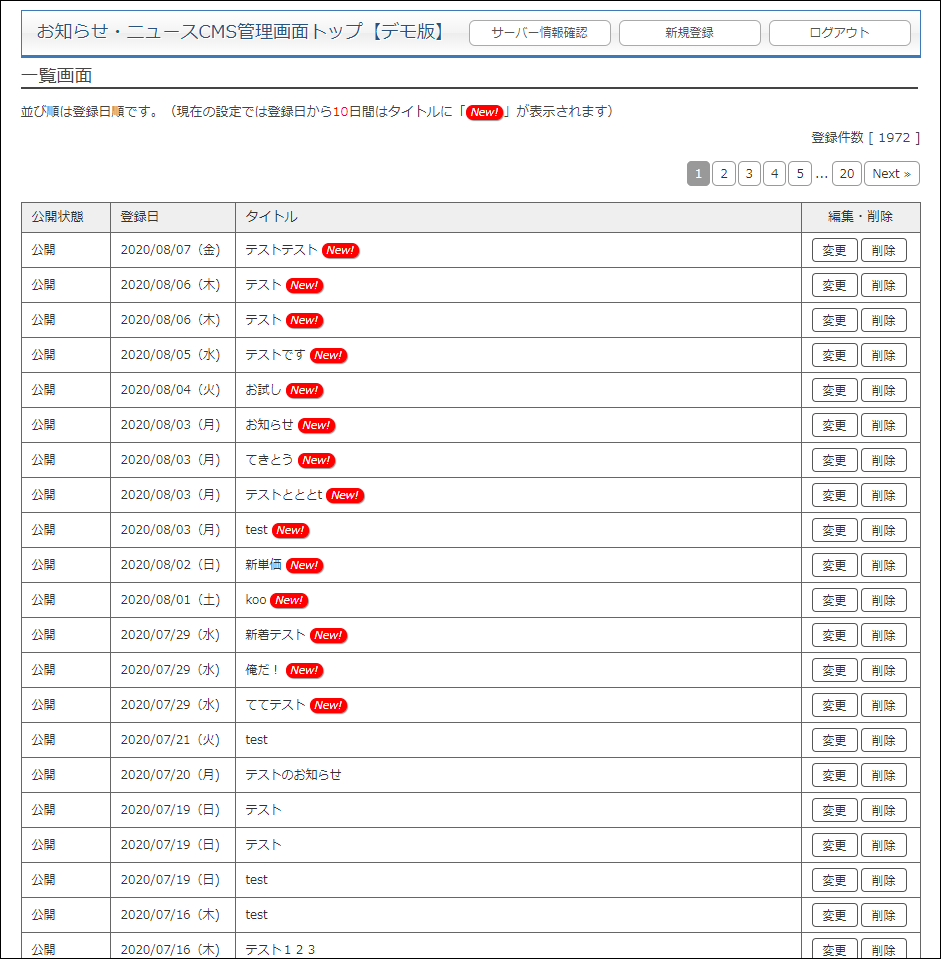Click 変更 on the 新単価 row

click(x=834, y=565)
